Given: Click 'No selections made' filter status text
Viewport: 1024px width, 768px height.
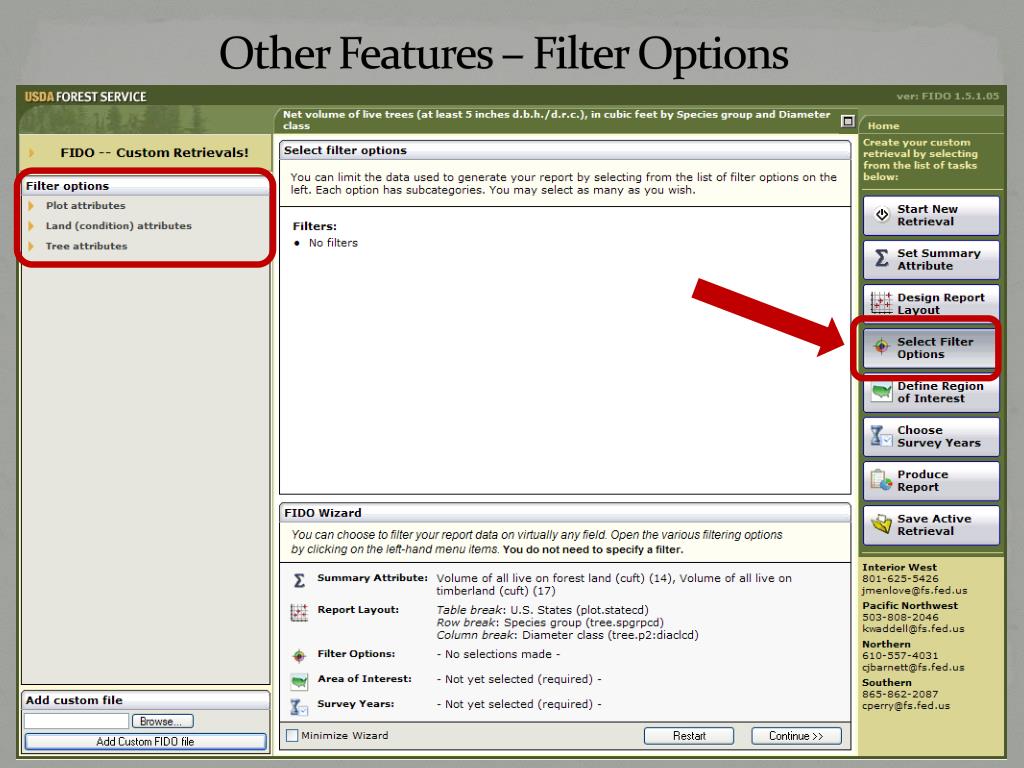Looking at the screenshot, I should pyautogui.click(x=498, y=654).
